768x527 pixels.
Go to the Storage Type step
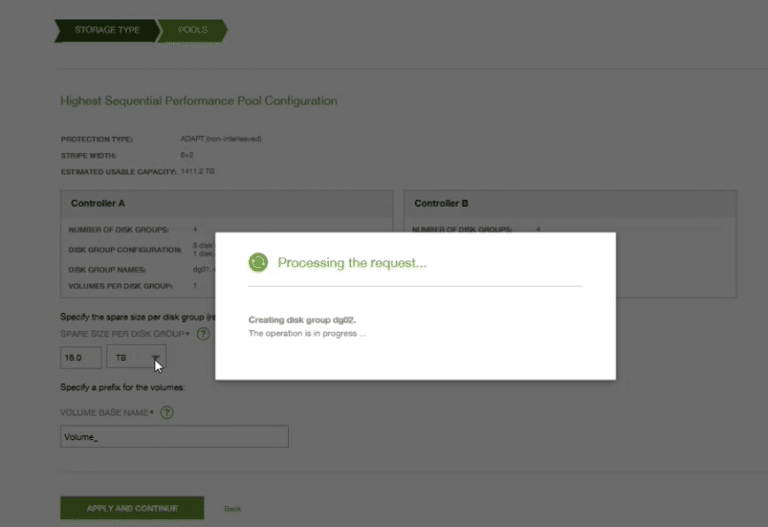(107, 30)
